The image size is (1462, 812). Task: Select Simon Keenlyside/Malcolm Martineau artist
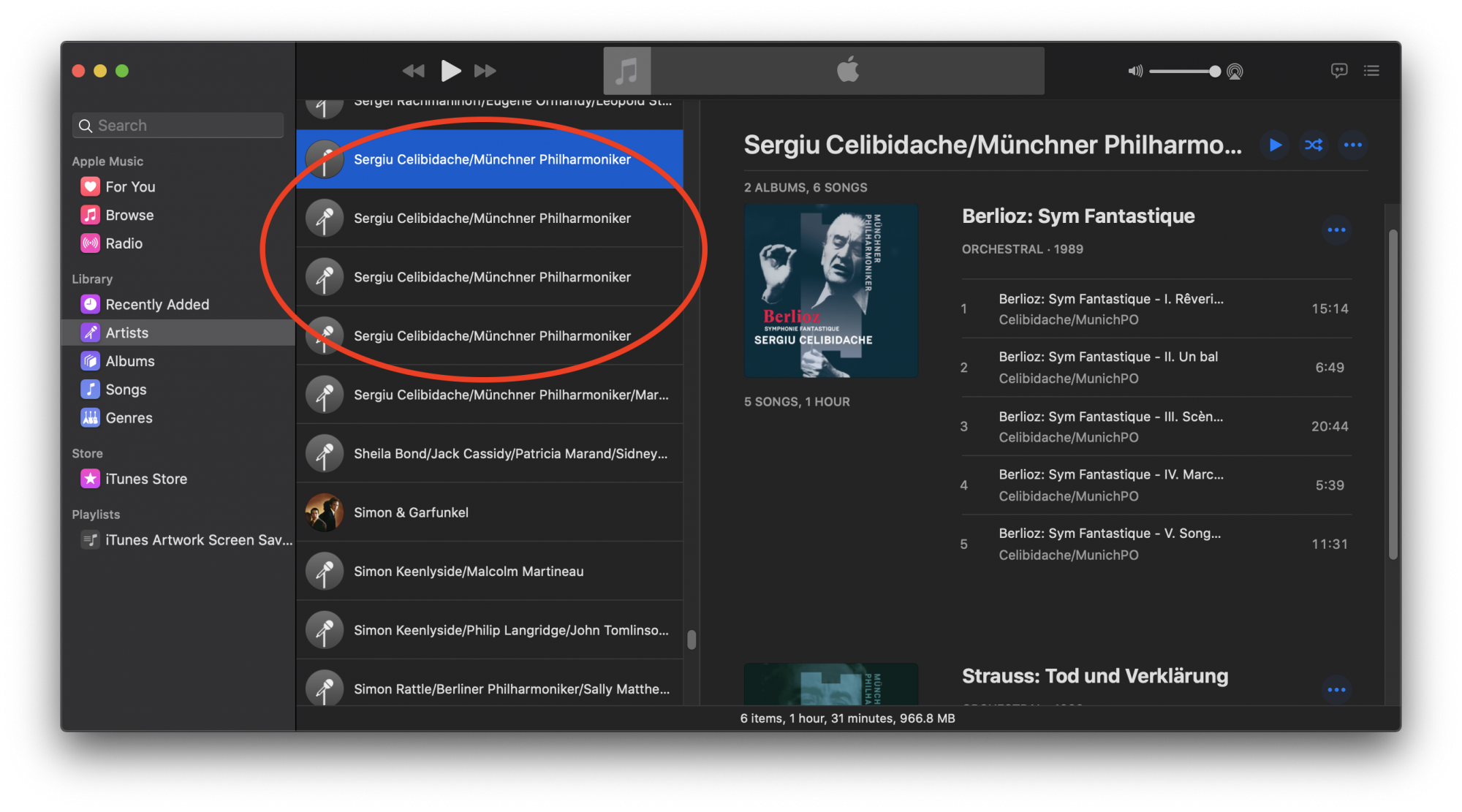490,572
